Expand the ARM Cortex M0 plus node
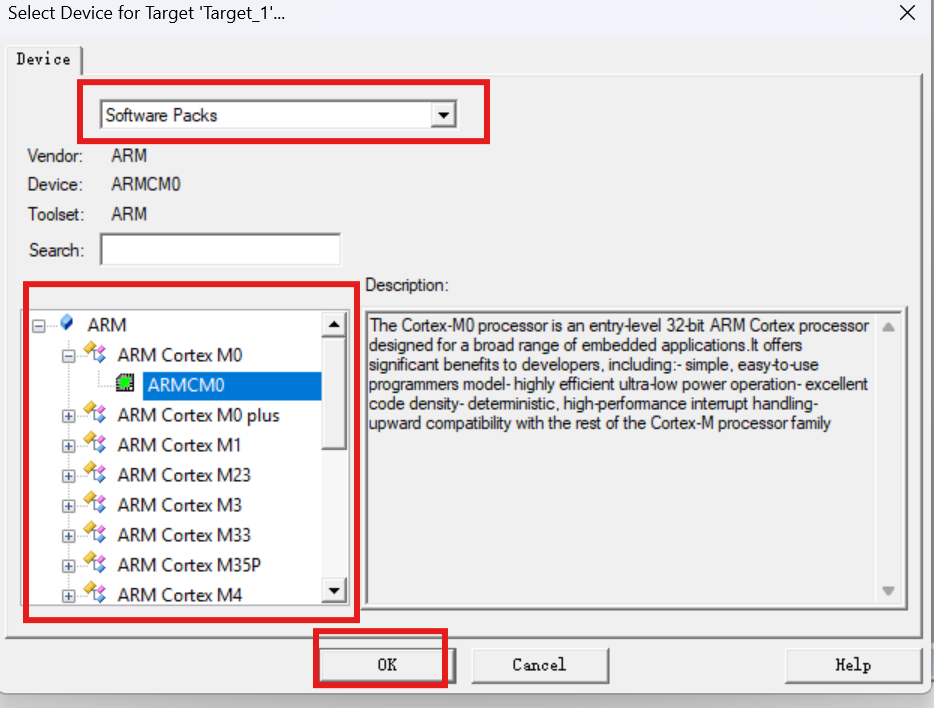The height and width of the screenshot is (708, 934). tap(69, 416)
